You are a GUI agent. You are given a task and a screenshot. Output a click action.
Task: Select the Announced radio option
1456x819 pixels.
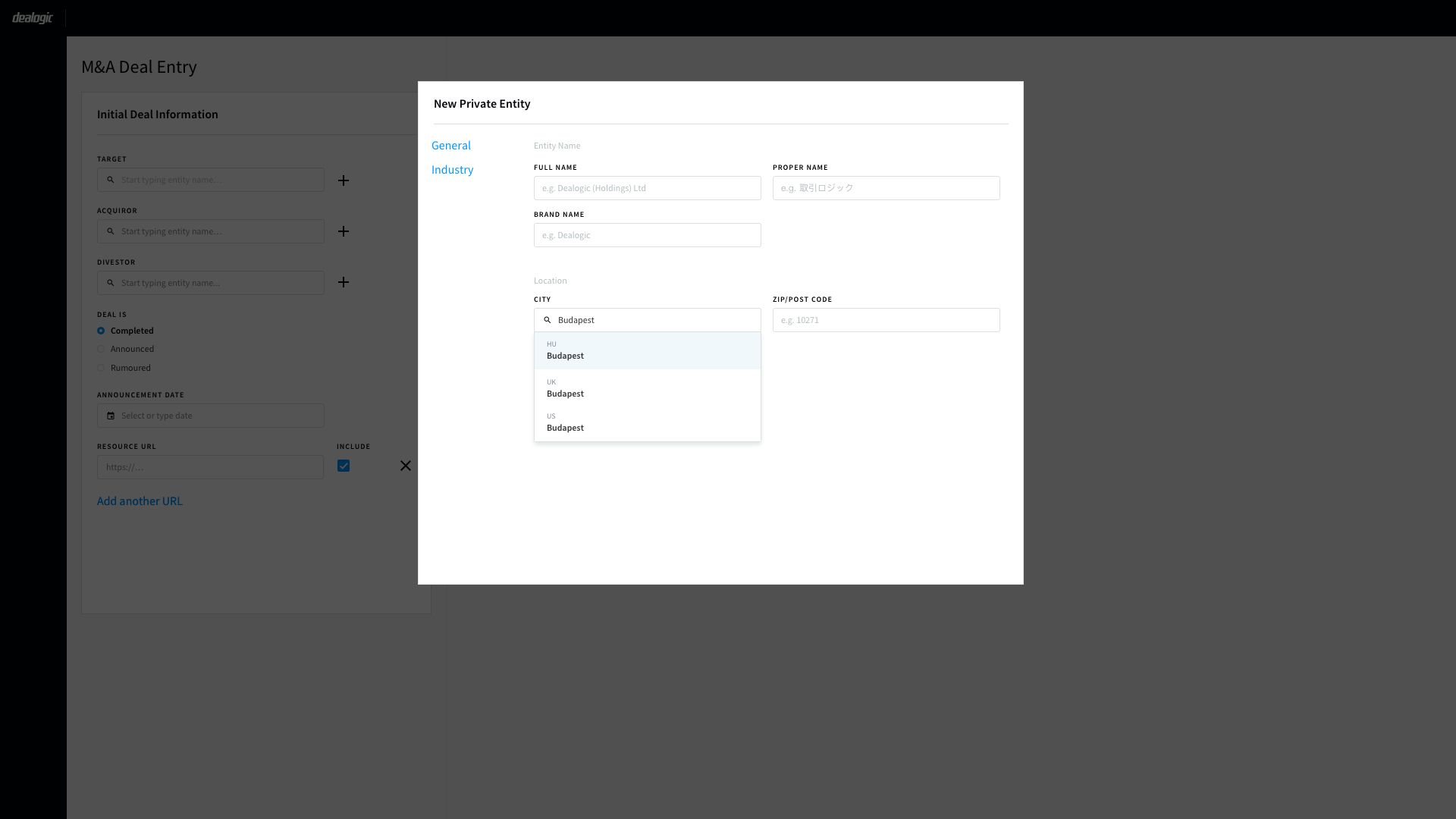[x=101, y=350]
